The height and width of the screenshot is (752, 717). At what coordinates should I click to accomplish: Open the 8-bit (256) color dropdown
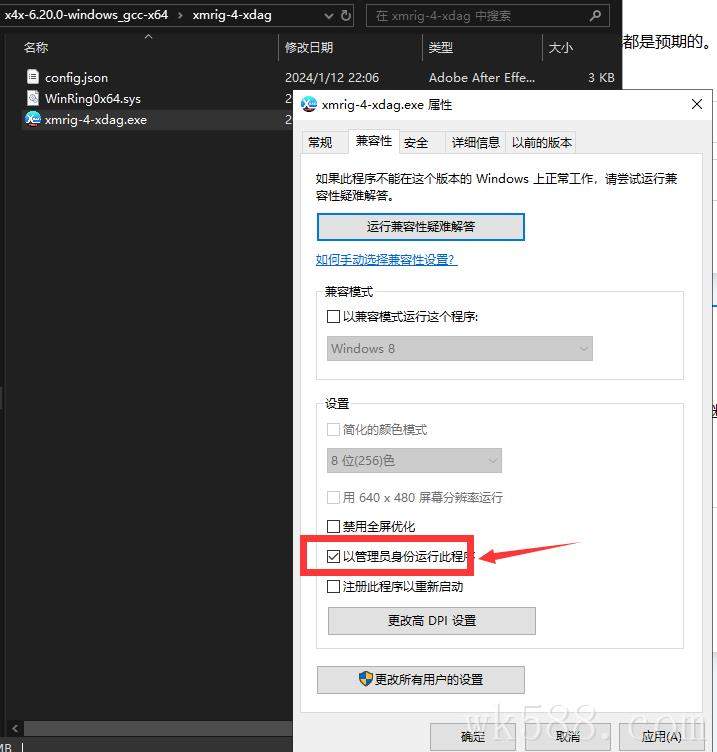click(414, 460)
